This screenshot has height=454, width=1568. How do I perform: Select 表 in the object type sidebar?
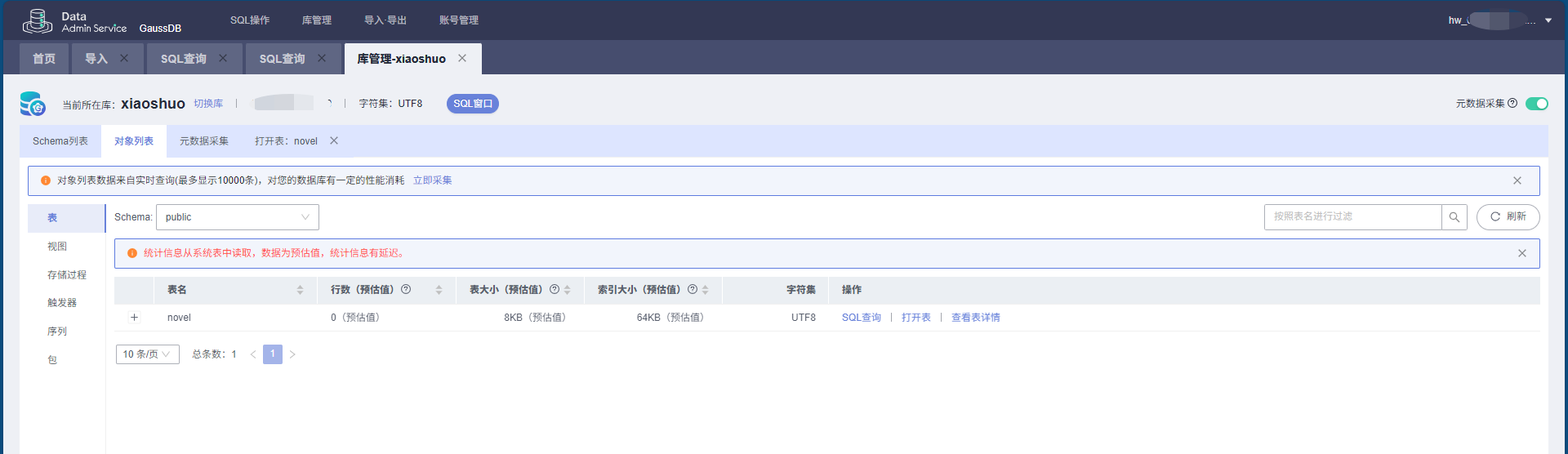click(66, 218)
